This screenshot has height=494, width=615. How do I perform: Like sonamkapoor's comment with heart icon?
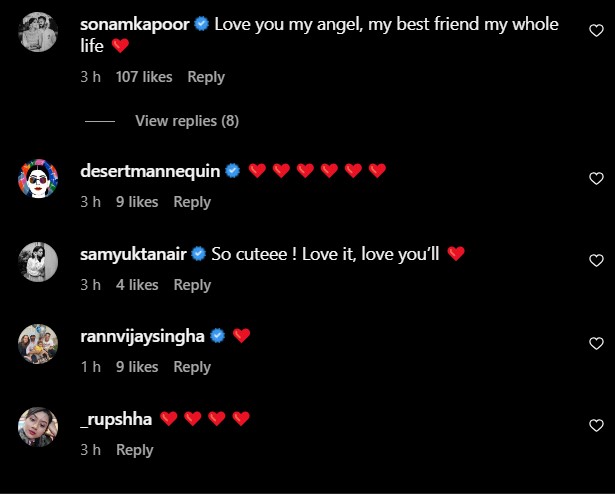tap(597, 31)
